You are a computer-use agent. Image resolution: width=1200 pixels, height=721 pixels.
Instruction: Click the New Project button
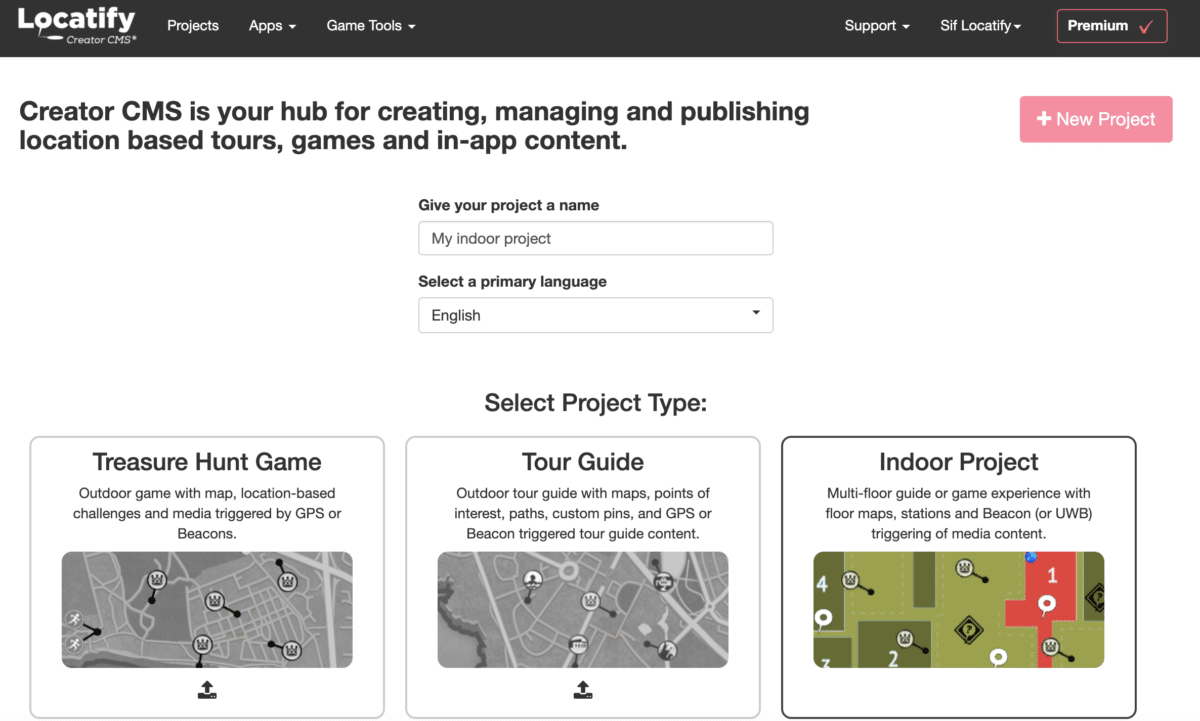(x=1096, y=119)
